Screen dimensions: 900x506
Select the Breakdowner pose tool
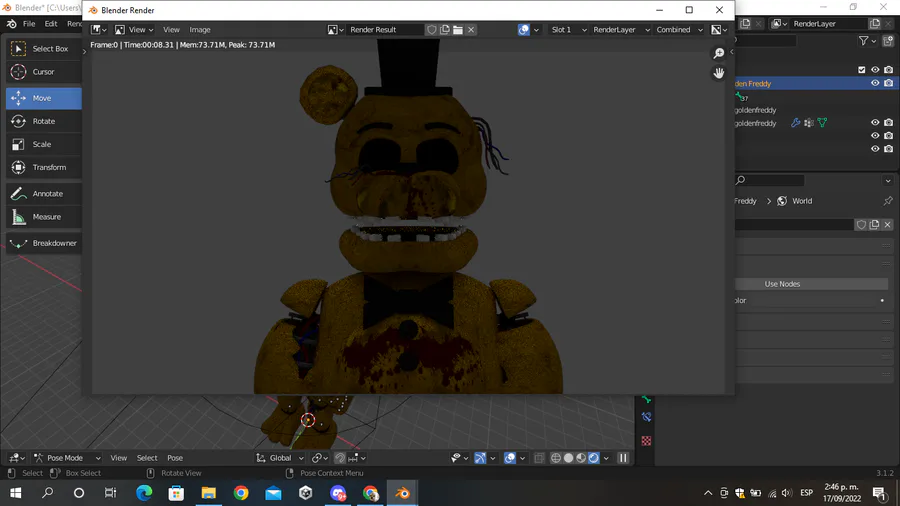(x=44, y=243)
